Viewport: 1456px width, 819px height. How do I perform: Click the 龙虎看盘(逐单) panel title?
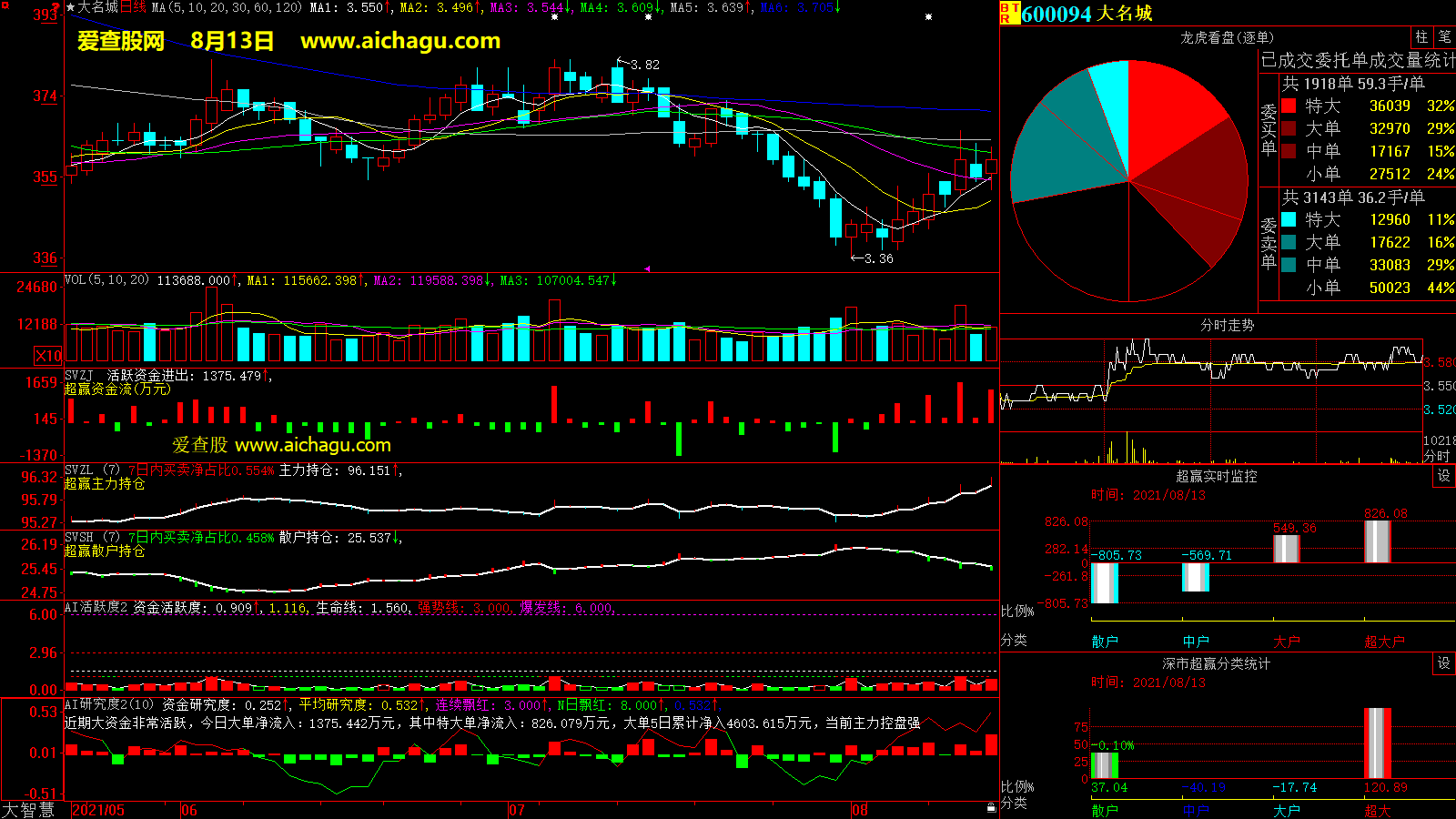pyautogui.click(x=1227, y=37)
